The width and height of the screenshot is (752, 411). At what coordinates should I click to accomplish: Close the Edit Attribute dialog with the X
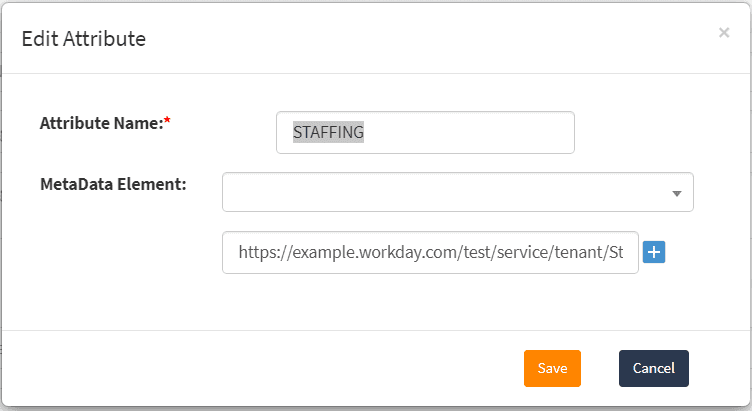[x=723, y=33]
